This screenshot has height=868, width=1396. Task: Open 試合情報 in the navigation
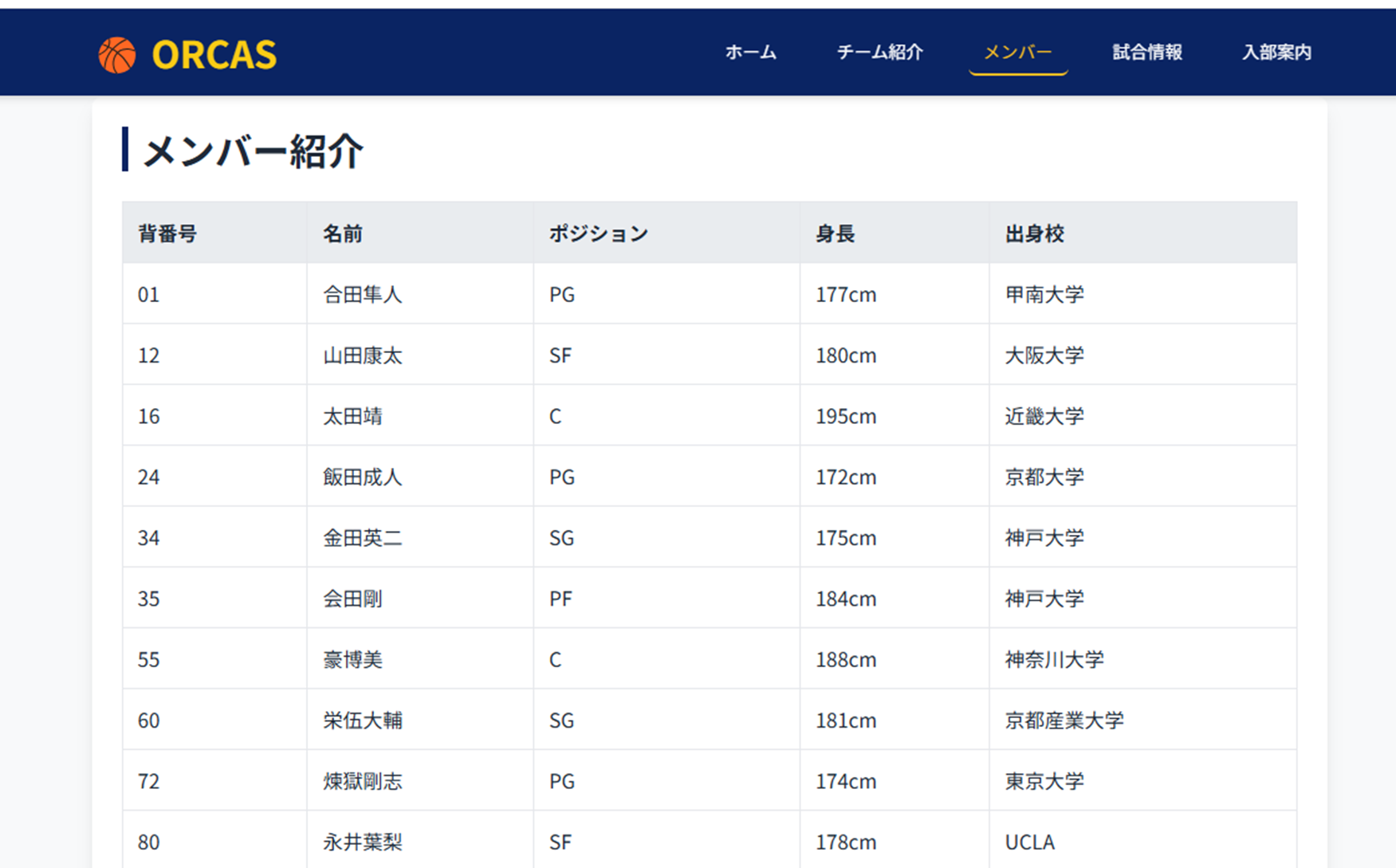point(1146,53)
